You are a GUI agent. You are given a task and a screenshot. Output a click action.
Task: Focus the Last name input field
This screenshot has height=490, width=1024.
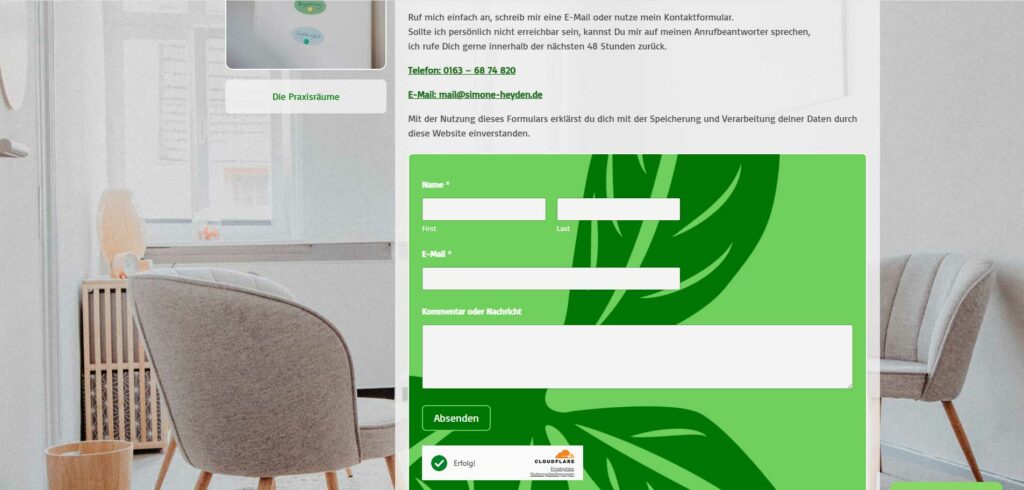pos(618,209)
